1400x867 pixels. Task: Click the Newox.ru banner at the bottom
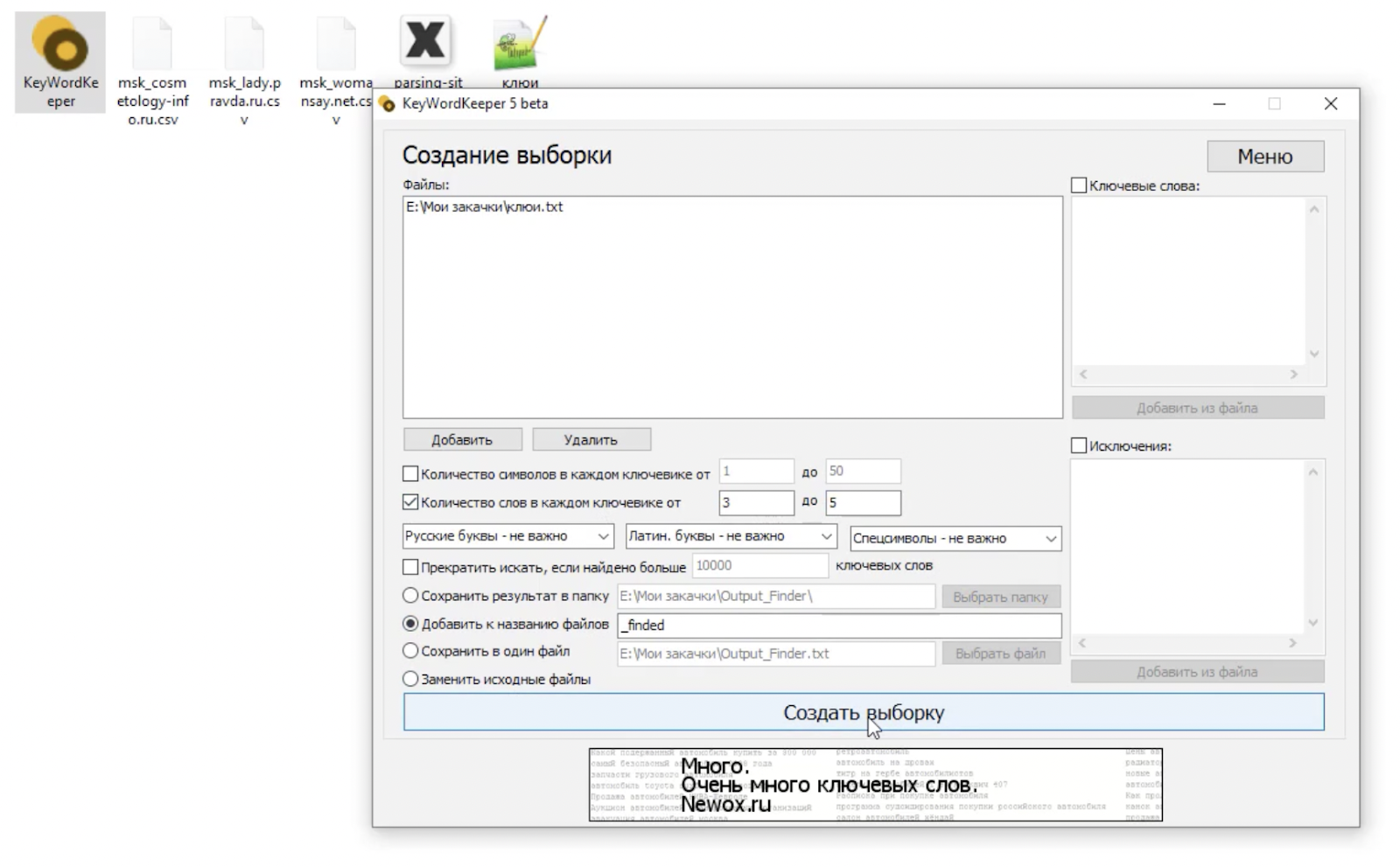point(876,785)
